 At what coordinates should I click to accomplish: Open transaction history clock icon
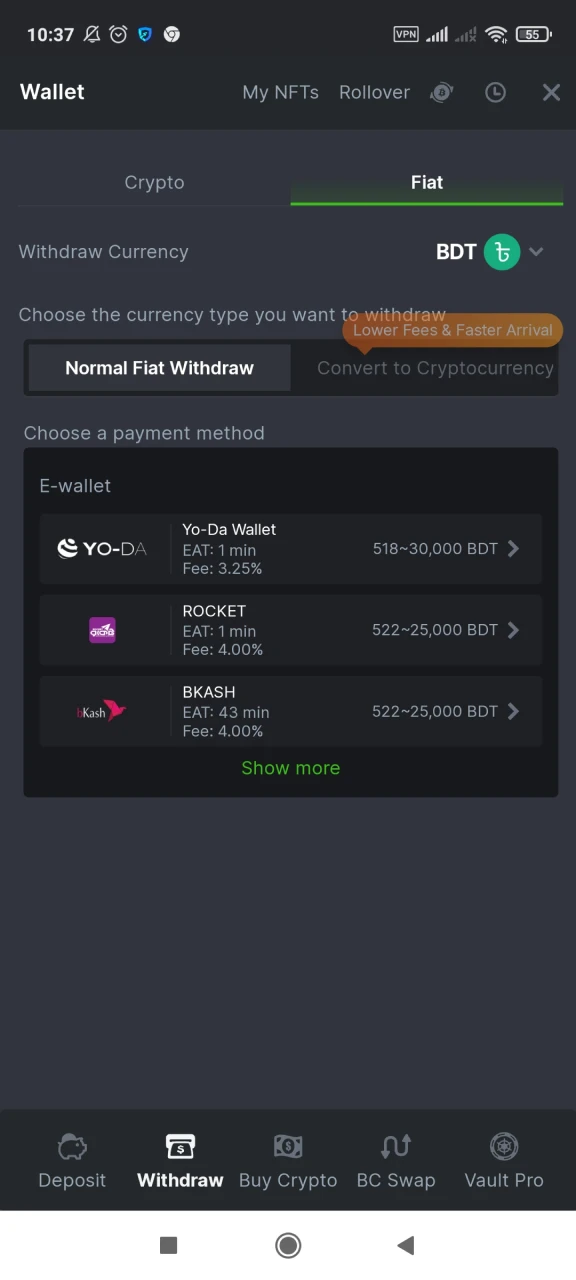pyautogui.click(x=495, y=92)
